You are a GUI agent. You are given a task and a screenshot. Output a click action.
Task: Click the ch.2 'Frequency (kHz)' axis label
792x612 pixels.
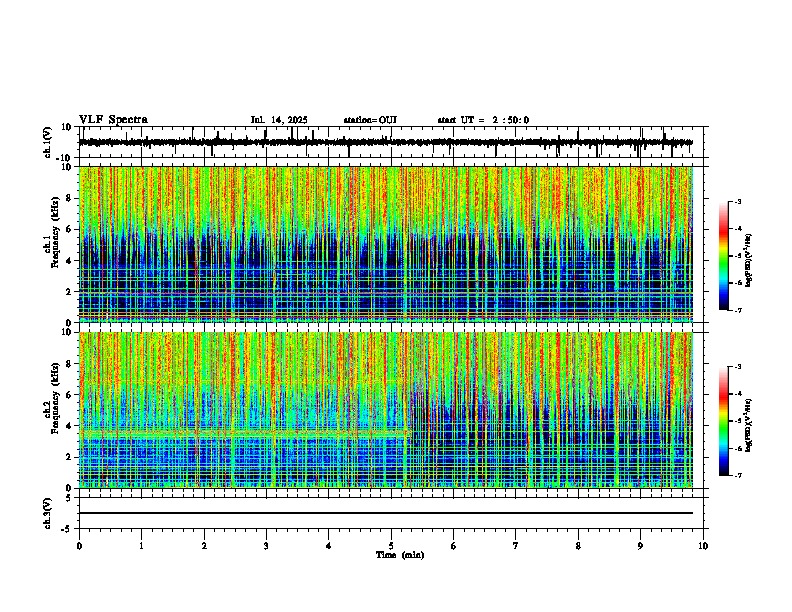pyautogui.click(x=55, y=398)
